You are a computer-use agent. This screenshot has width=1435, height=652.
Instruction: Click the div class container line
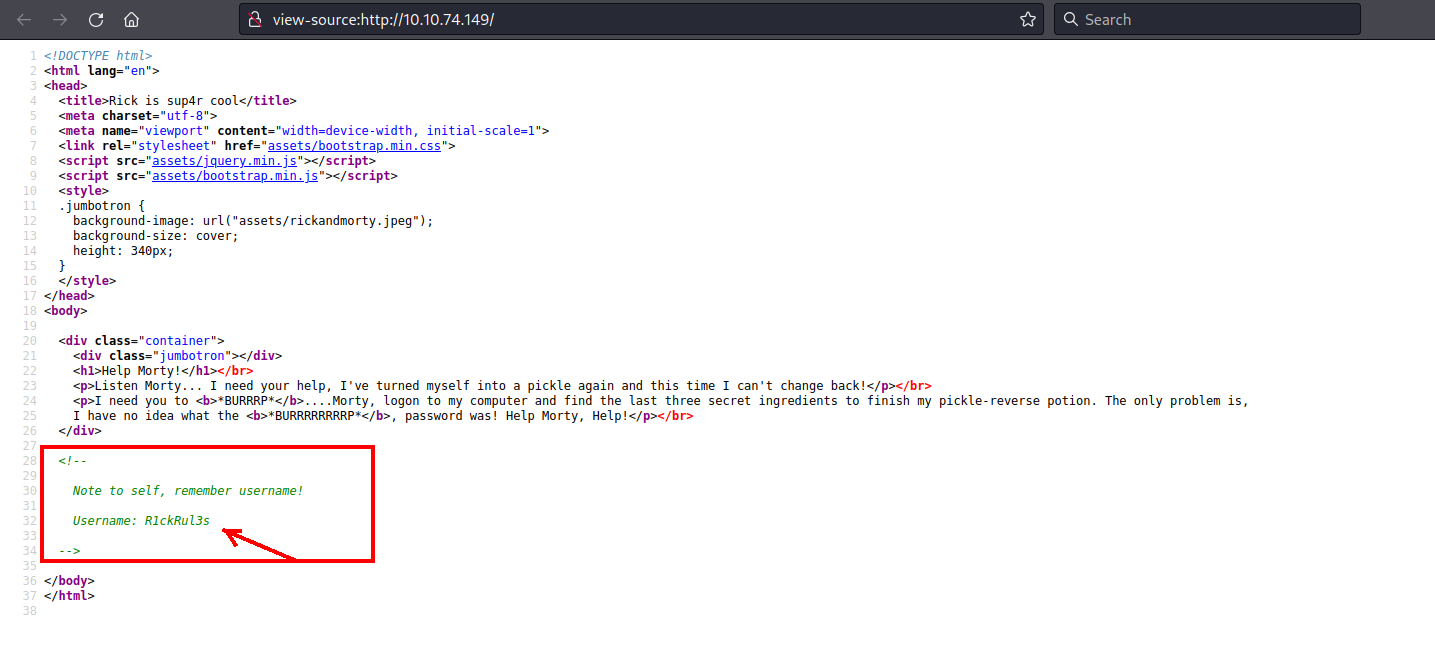[x=142, y=341]
